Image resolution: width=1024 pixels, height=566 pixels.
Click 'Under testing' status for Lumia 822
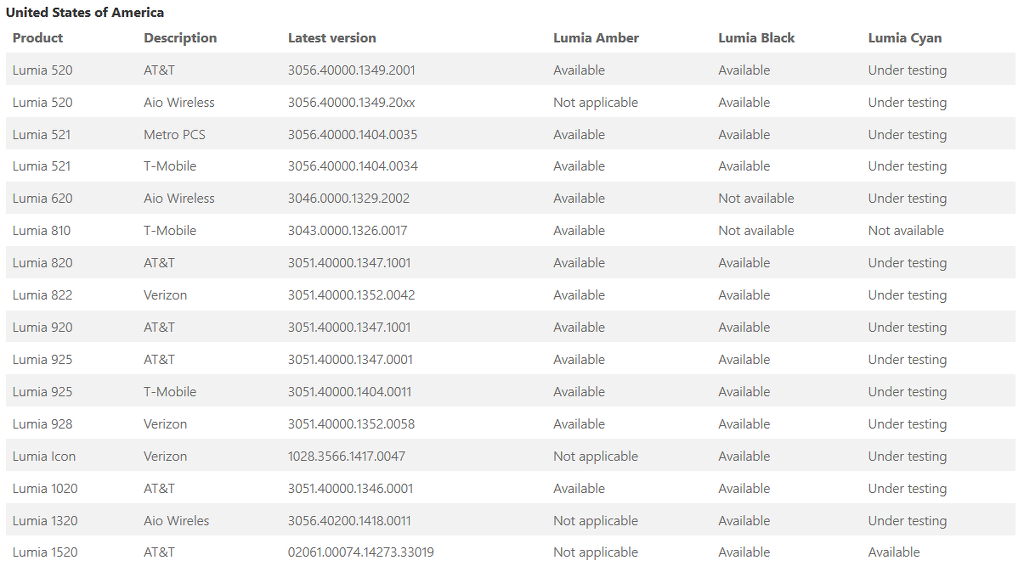[907, 295]
